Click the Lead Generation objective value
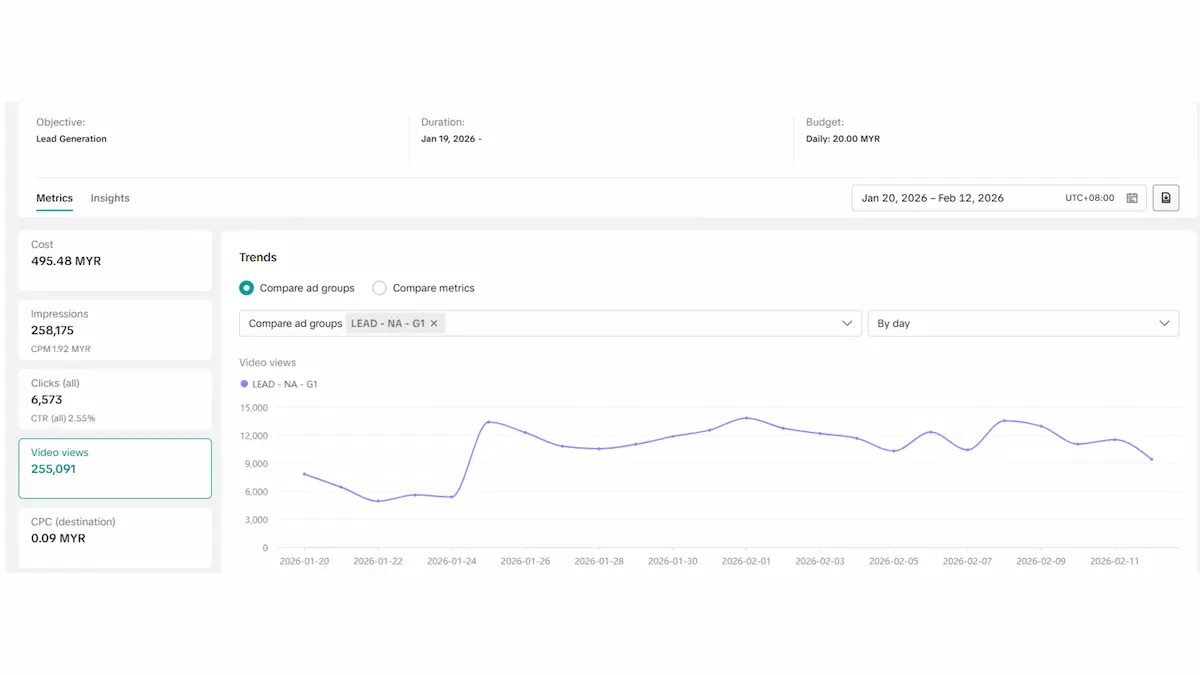The image size is (1200, 675). [x=71, y=139]
